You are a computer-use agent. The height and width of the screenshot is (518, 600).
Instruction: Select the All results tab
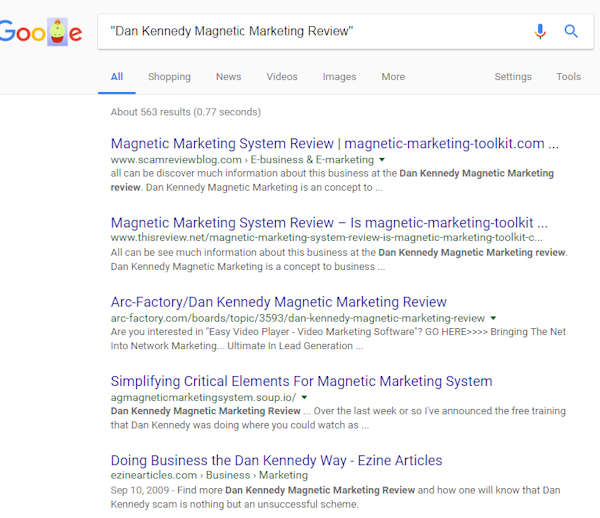(x=117, y=77)
